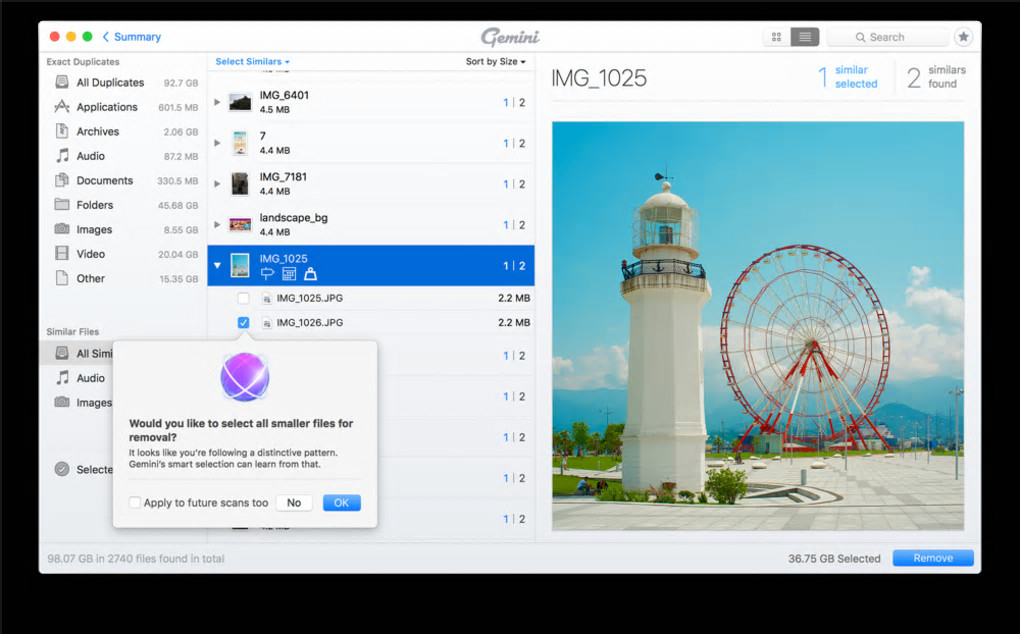
Task: Click the 36.75 GB Selected text
Action: [834, 559]
